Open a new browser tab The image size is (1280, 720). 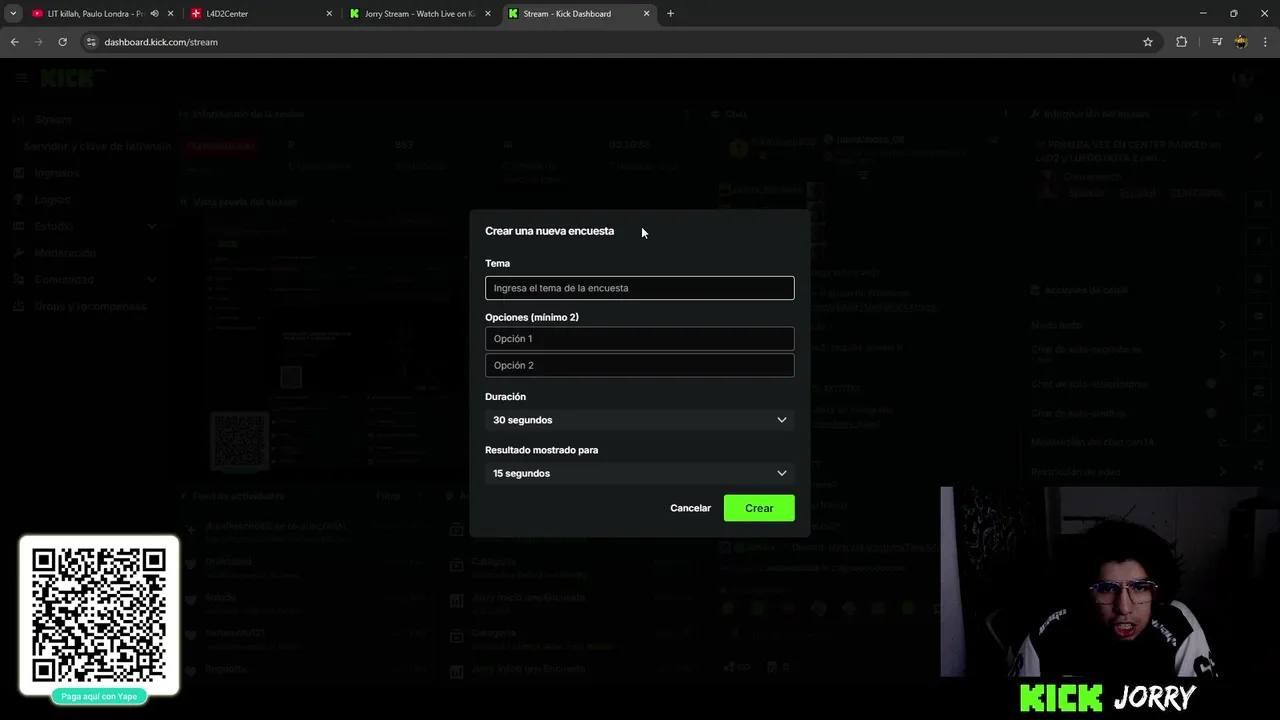(671, 14)
